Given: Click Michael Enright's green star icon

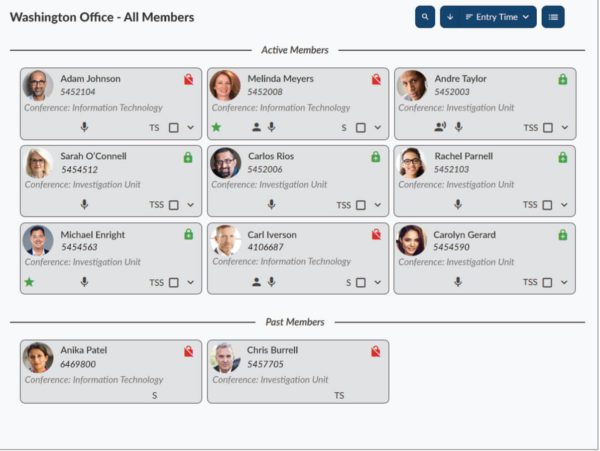Looking at the screenshot, I should click(29, 282).
